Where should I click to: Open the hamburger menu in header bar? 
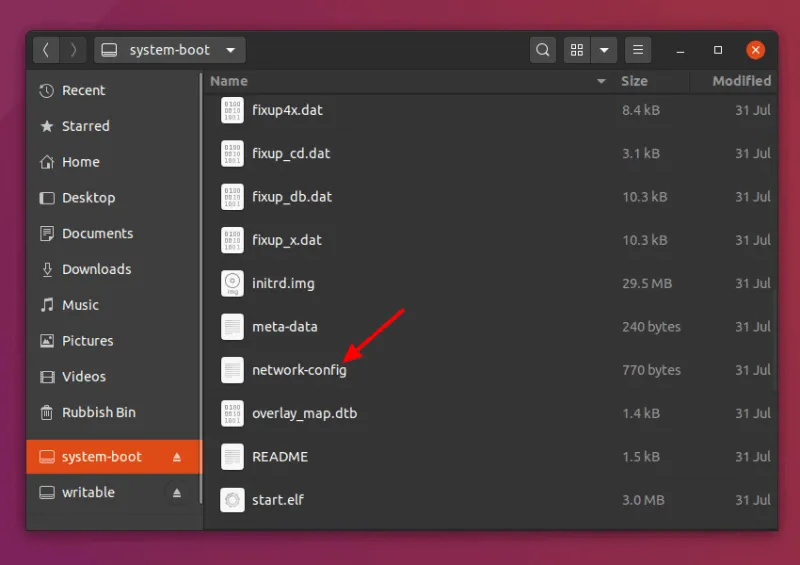coord(637,50)
